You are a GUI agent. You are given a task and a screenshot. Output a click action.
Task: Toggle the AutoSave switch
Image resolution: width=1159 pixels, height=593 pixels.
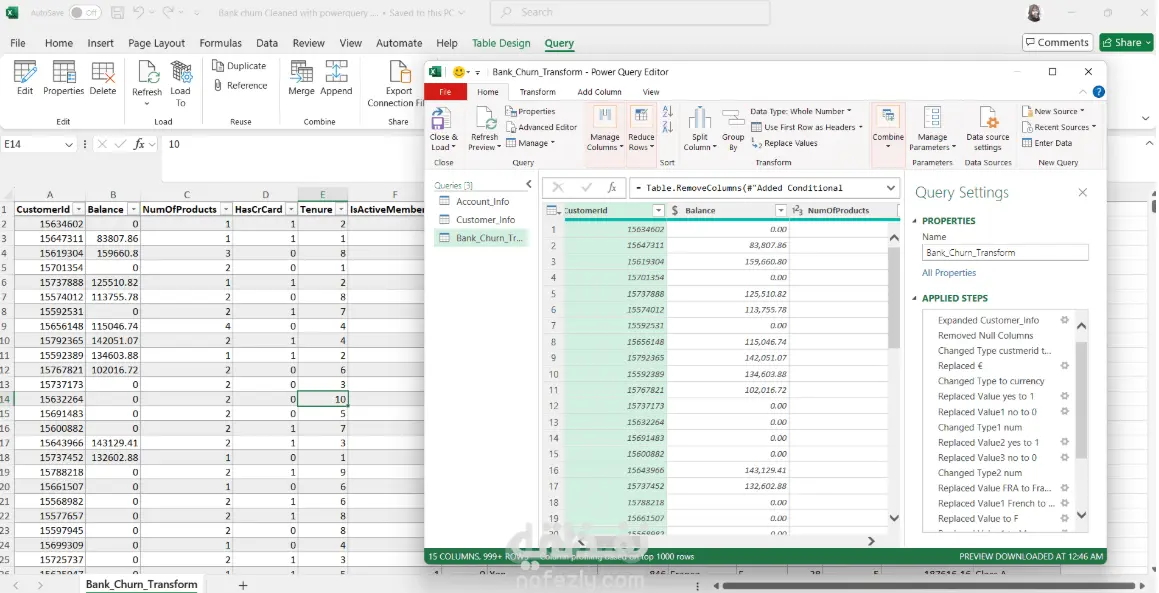pos(84,13)
